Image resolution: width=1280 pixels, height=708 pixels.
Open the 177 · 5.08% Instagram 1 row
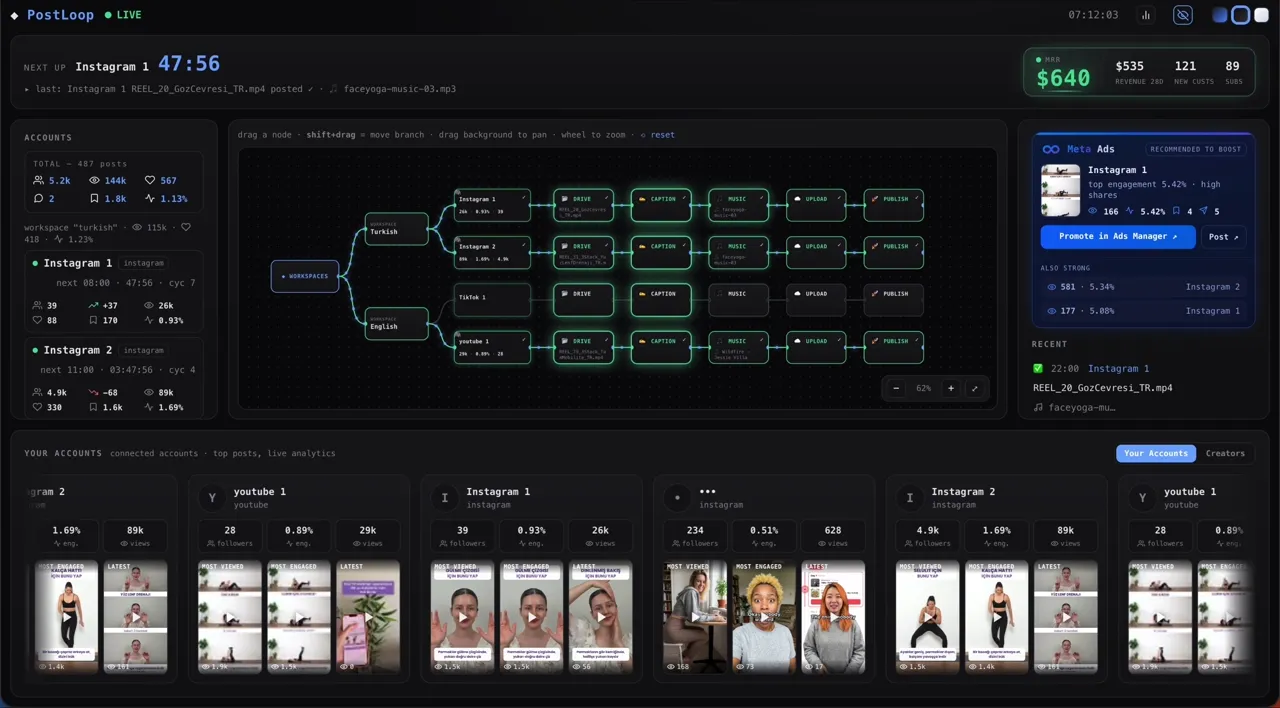tap(1143, 311)
